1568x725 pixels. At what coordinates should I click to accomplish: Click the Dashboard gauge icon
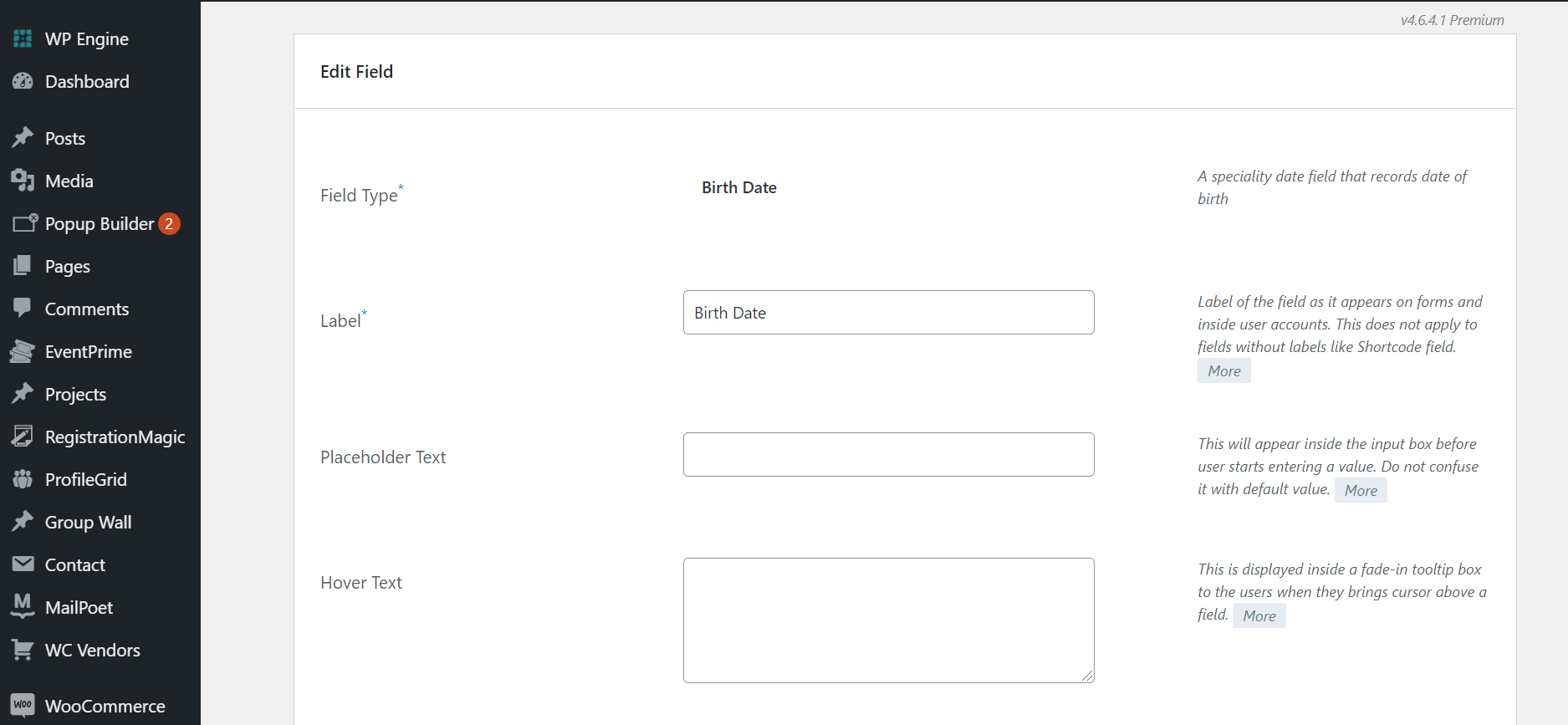23,81
